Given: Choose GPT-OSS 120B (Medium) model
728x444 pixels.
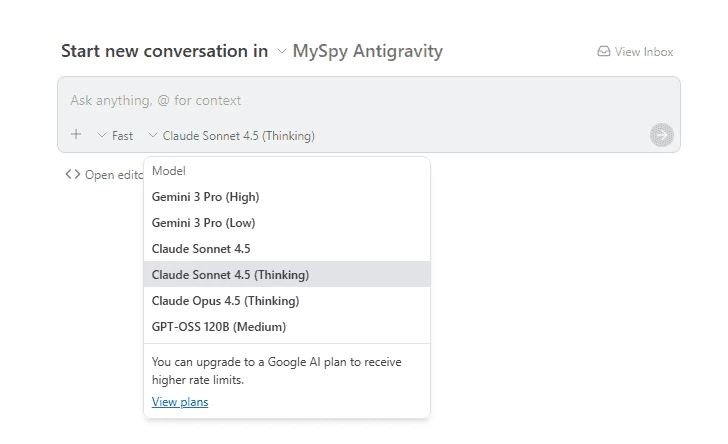Looking at the screenshot, I should coord(219,327).
